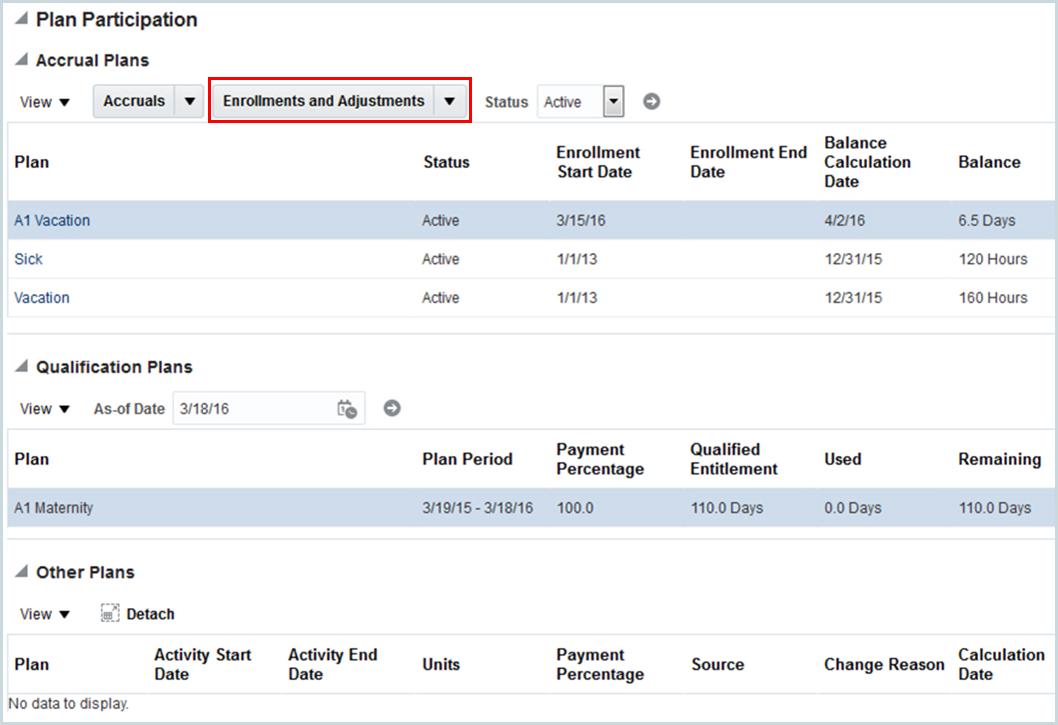1058x725 pixels.
Task: Open the Vacation plan link
Action: click(42, 297)
